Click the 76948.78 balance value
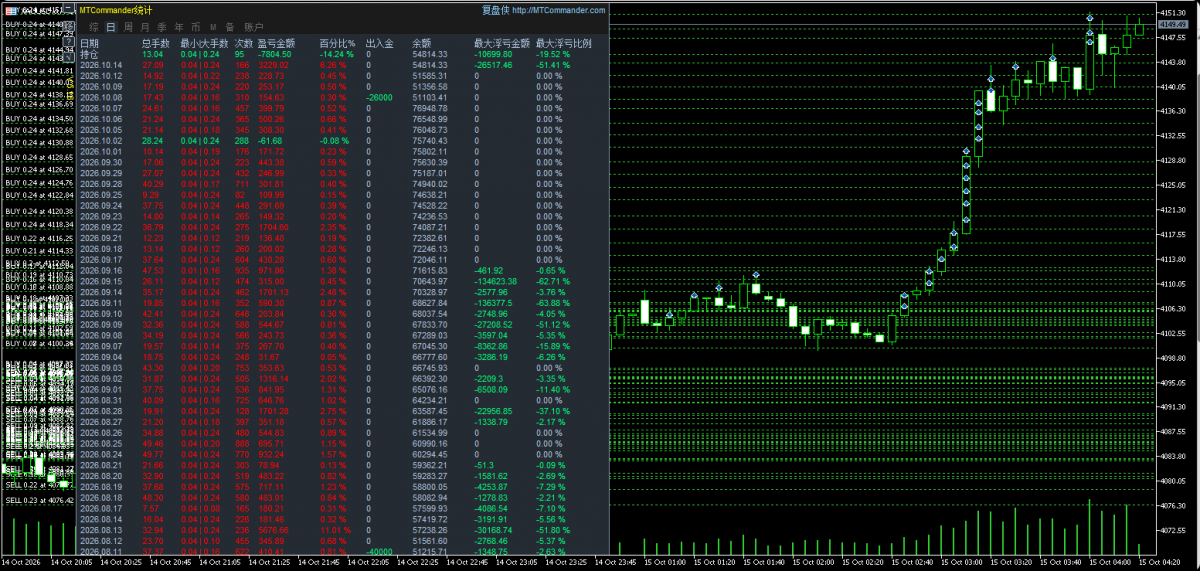 [430, 108]
